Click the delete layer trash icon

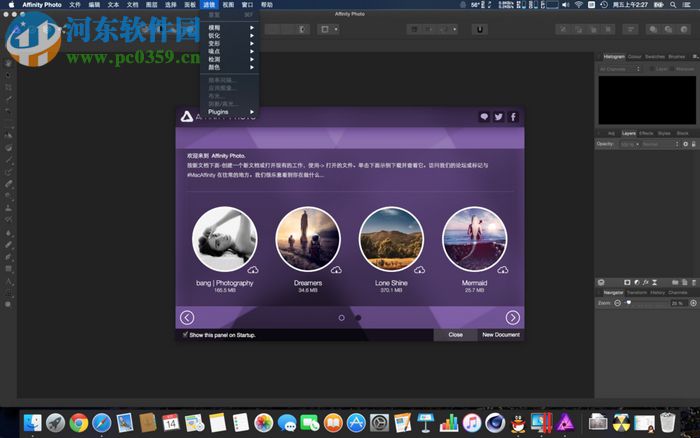click(x=693, y=282)
